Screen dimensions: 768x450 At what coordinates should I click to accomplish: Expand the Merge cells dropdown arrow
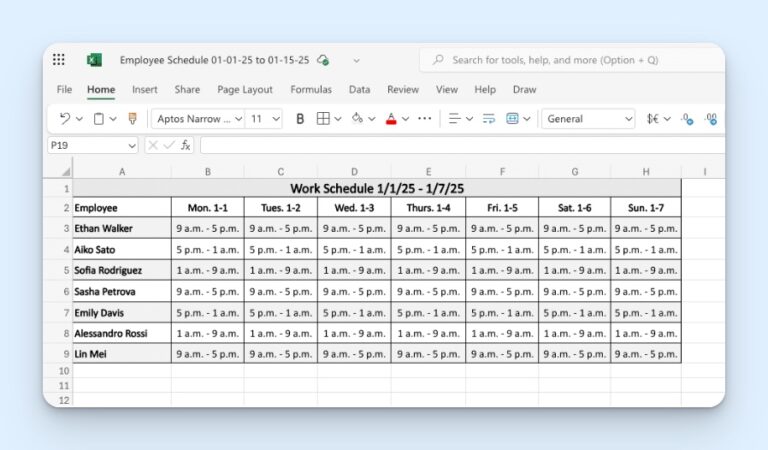(527, 119)
